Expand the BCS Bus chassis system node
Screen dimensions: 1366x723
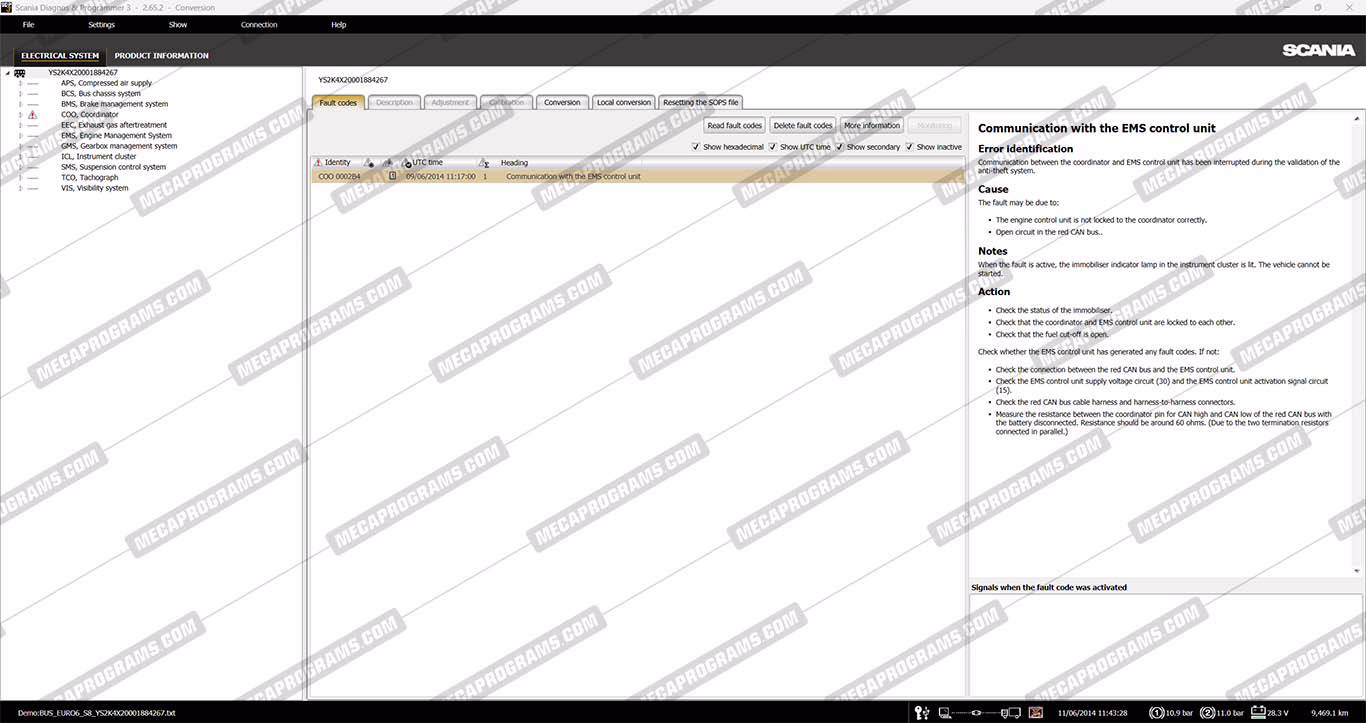[20, 94]
